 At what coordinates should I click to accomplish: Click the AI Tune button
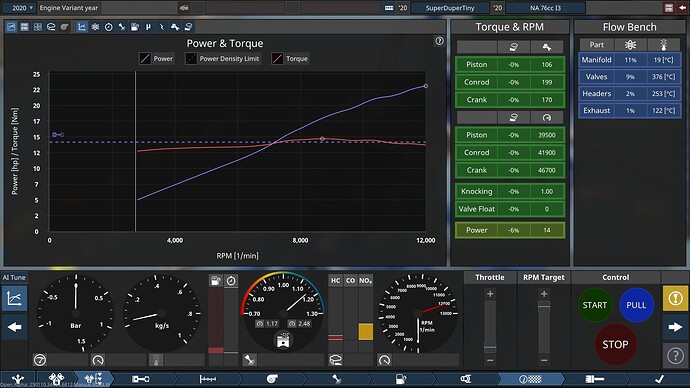[14, 277]
